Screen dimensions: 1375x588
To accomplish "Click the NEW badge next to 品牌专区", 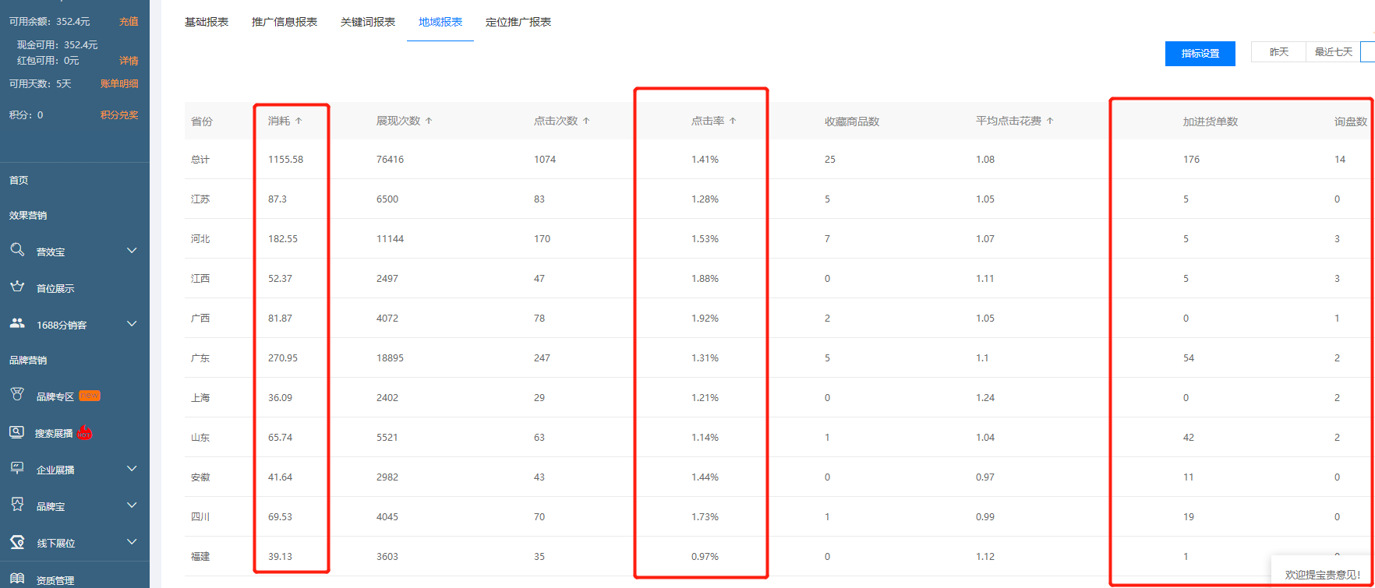I will [x=89, y=396].
